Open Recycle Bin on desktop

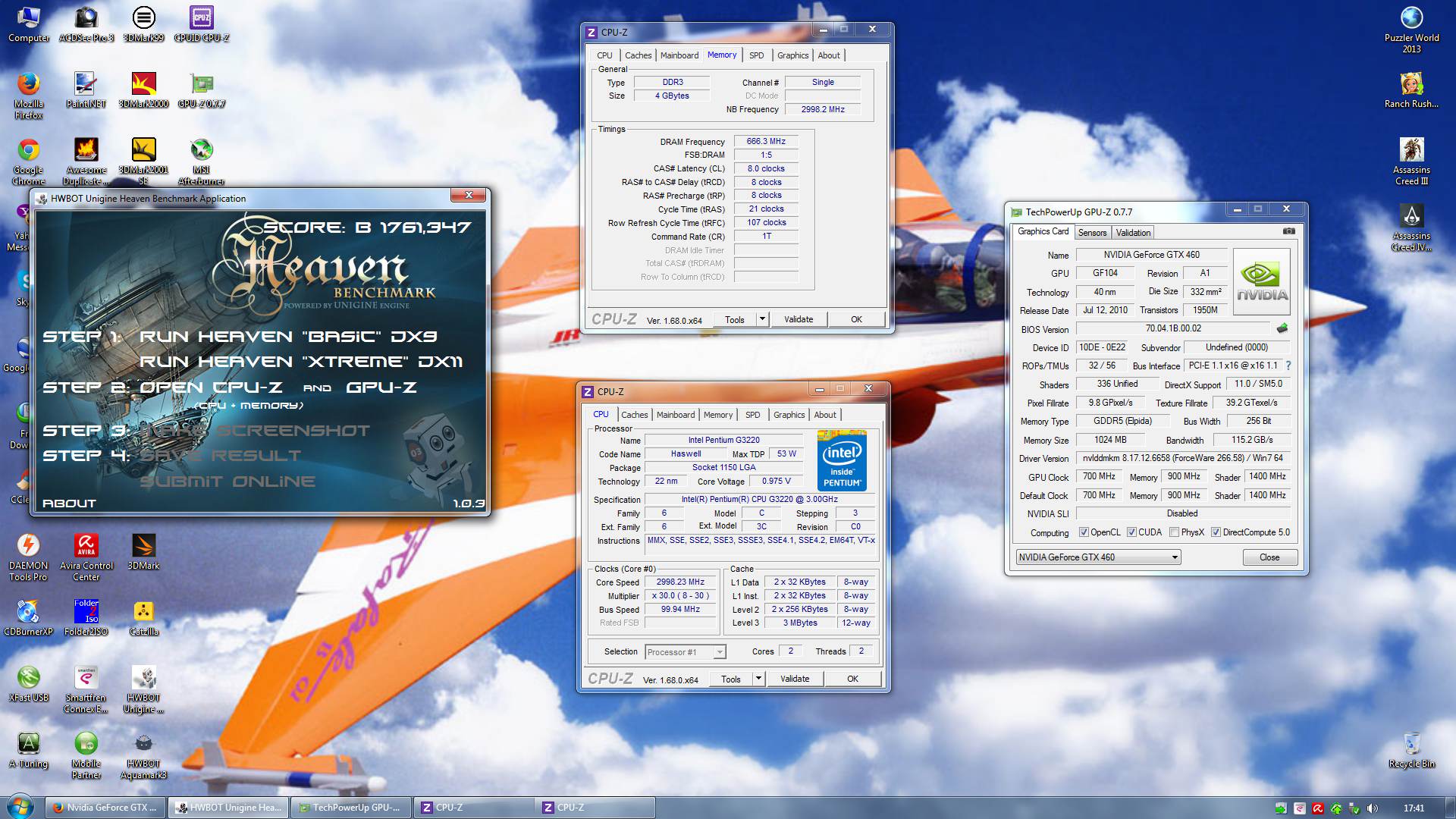pos(1411,750)
